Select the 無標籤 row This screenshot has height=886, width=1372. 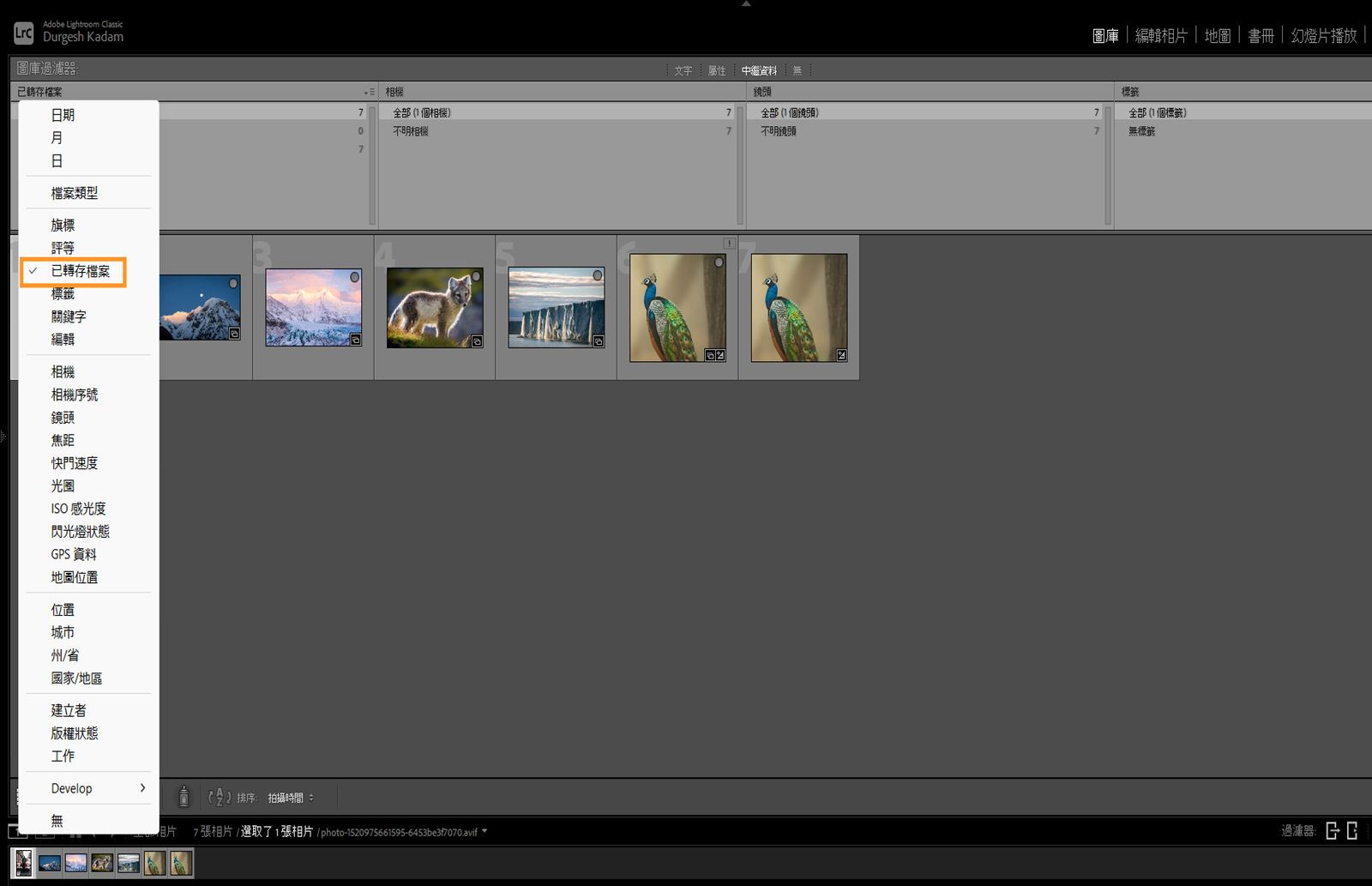[x=1243, y=131]
